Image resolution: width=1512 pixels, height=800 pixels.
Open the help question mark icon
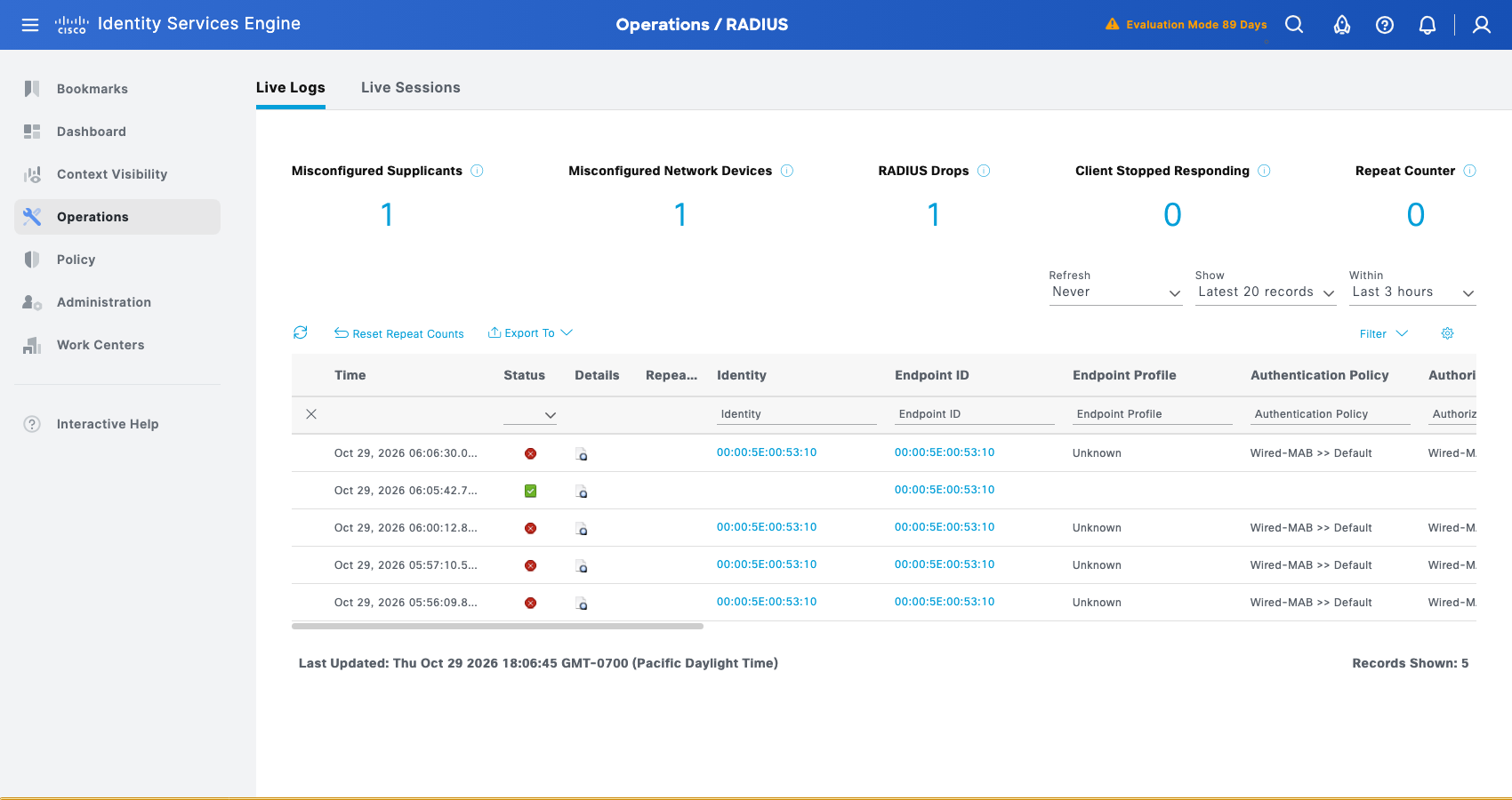pyautogui.click(x=1385, y=25)
